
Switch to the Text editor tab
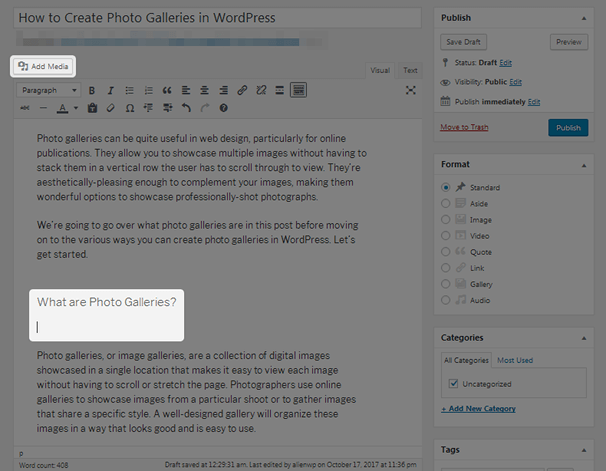410,70
